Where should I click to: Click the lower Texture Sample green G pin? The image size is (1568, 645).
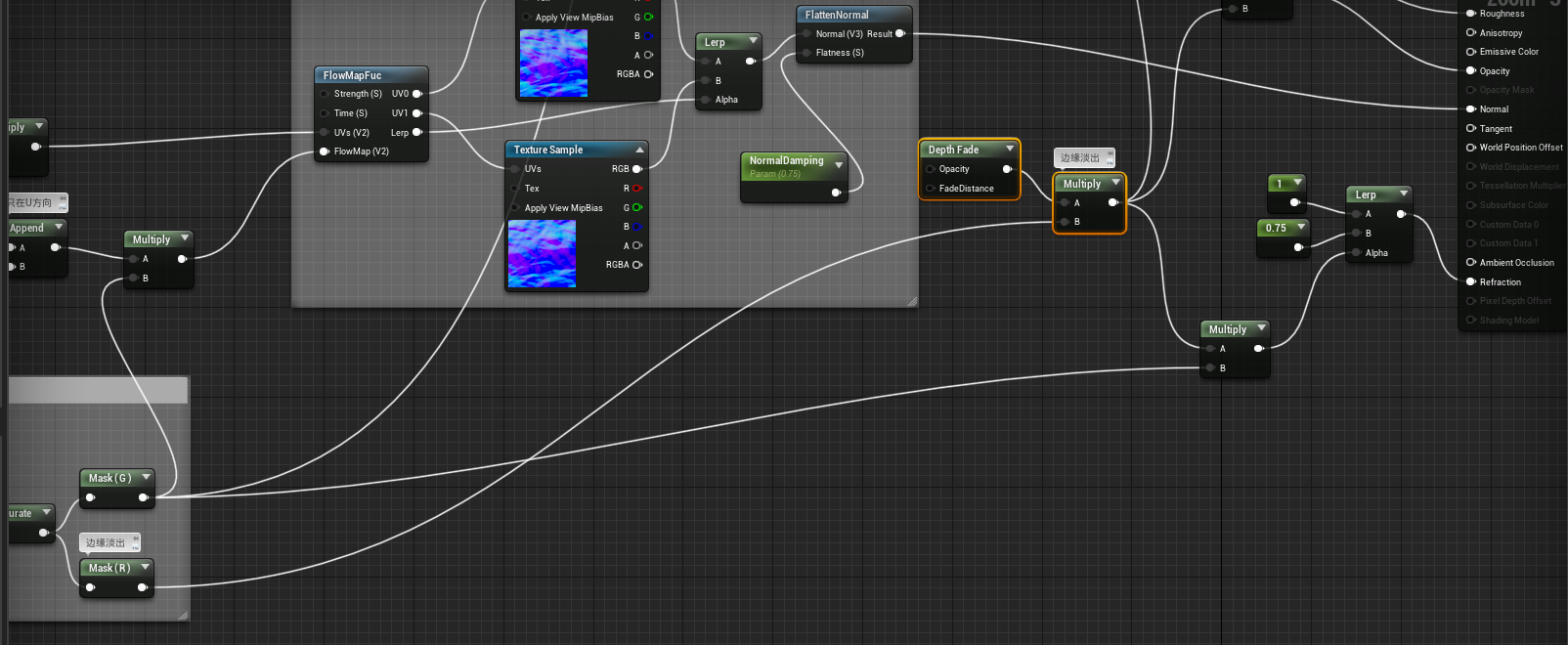(637, 207)
